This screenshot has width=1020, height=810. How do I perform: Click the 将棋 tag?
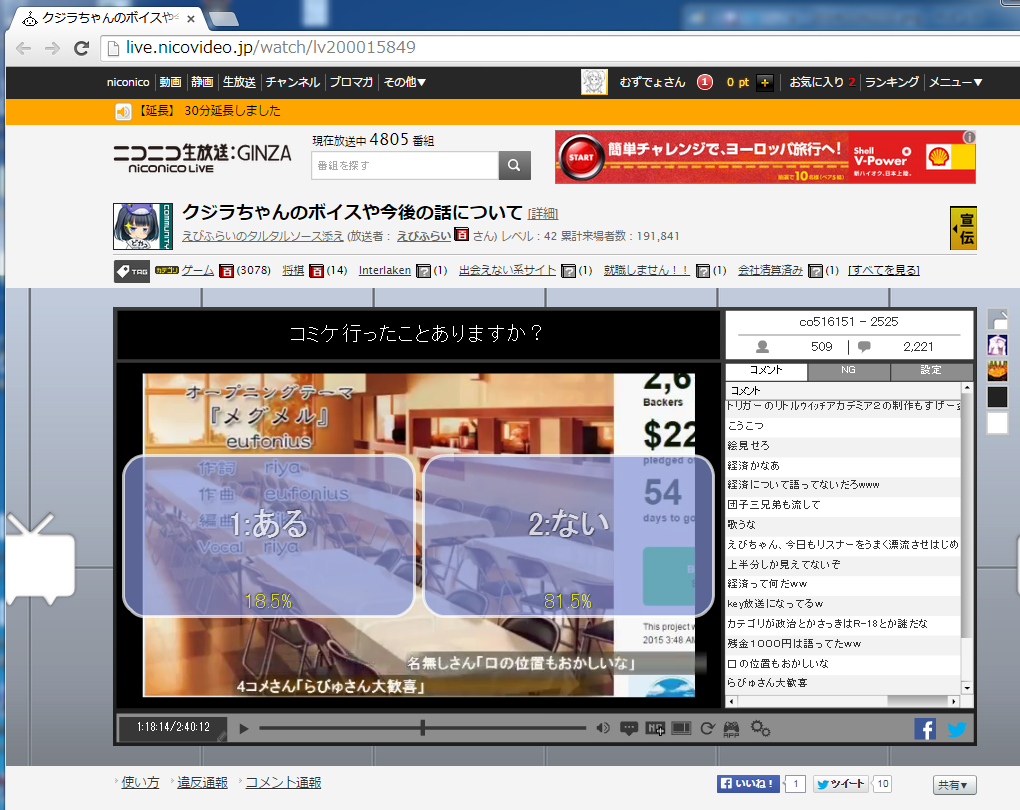pos(293,270)
